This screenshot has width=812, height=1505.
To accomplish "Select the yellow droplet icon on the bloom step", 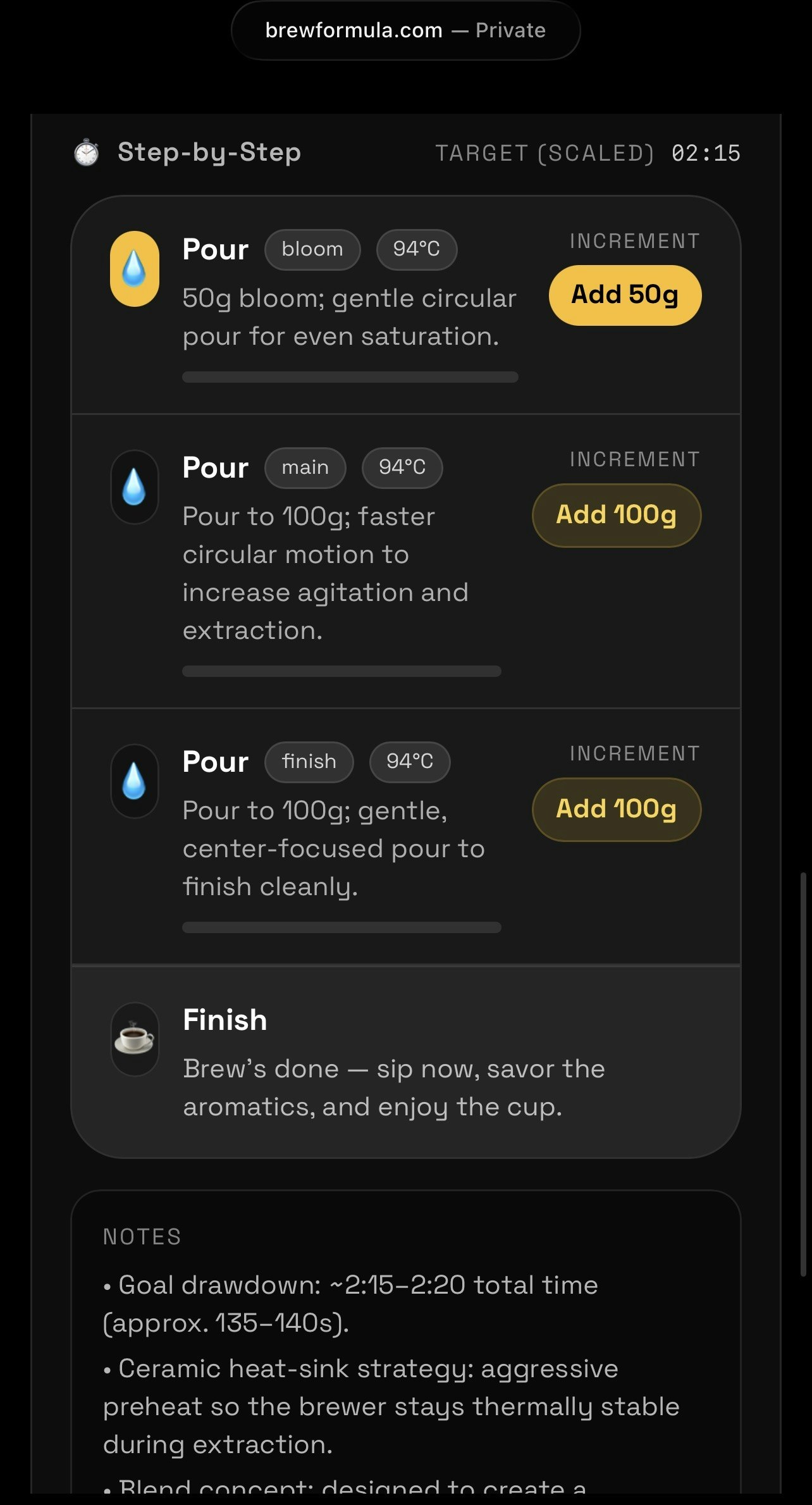I will pyautogui.click(x=134, y=268).
